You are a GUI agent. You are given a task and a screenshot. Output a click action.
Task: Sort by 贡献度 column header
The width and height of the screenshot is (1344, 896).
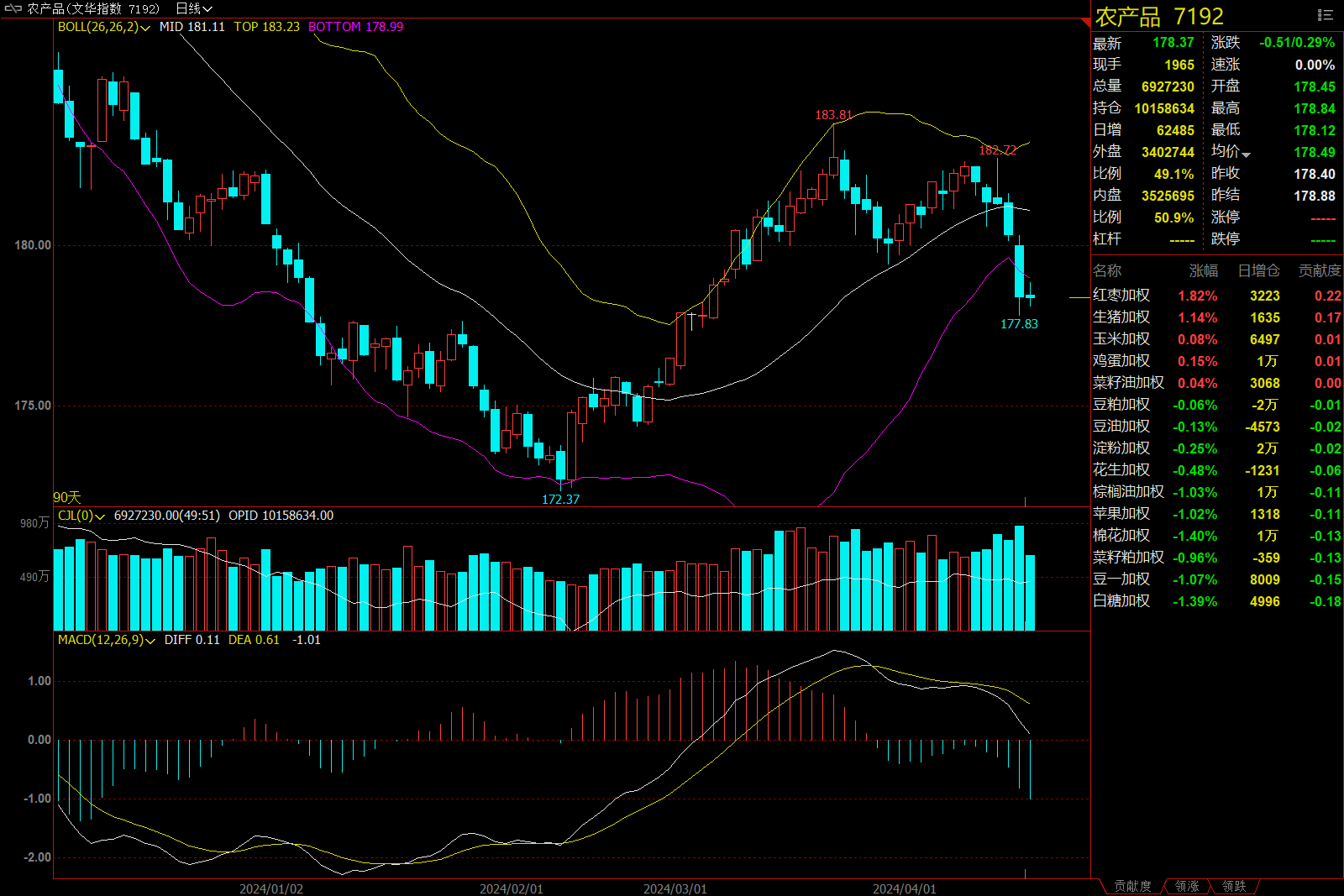point(1320,270)
